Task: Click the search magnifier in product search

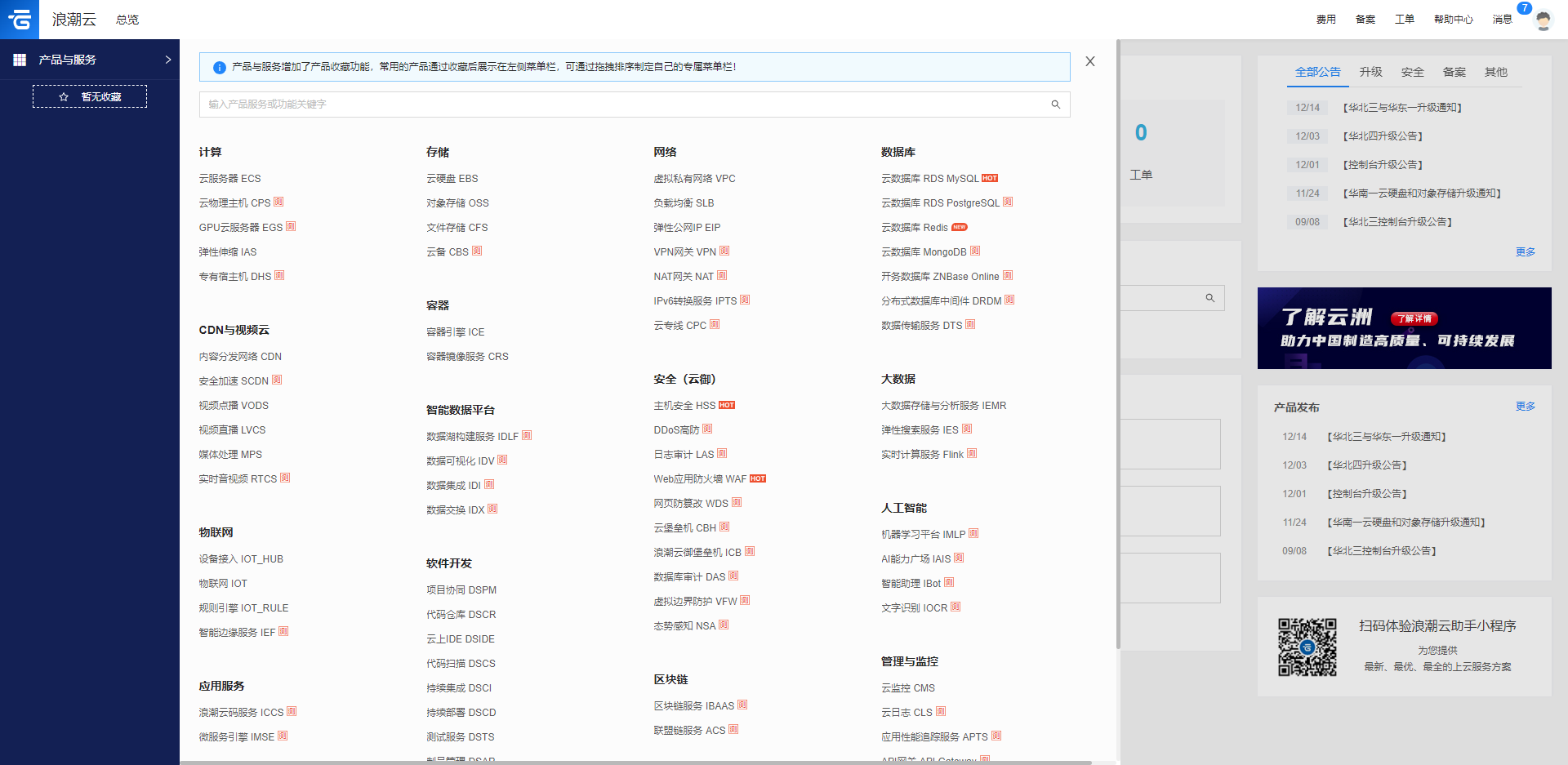Action: pyautogui.click(x=1056, y=105)
